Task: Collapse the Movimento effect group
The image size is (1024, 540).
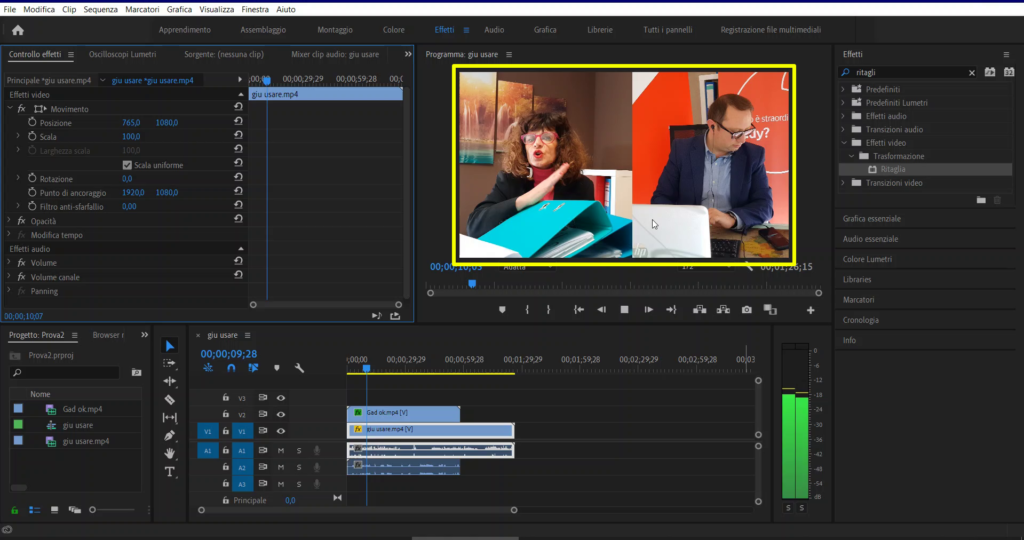Action: pos(10,108)
